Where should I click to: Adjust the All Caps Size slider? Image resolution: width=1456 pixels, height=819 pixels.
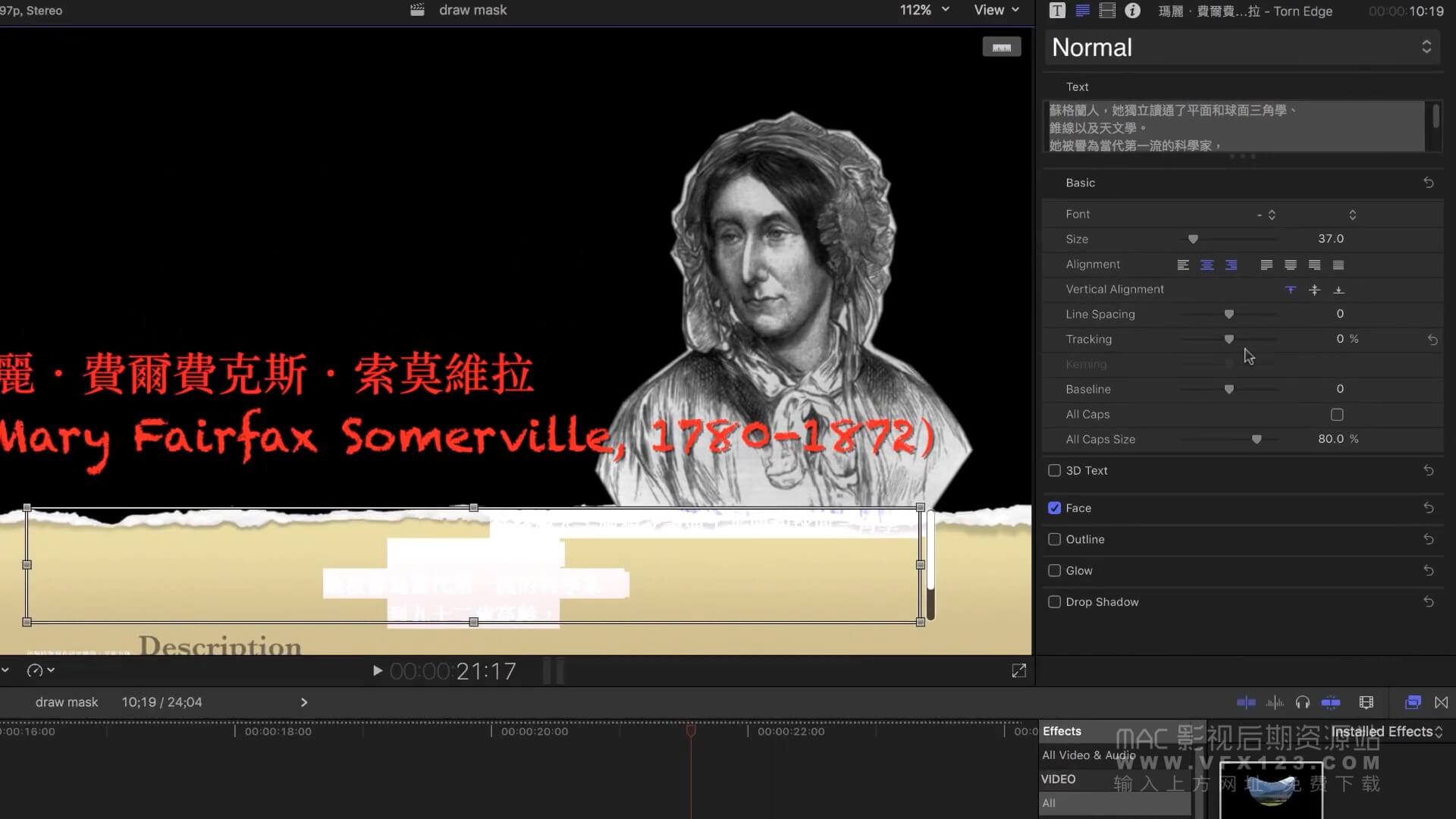[x=1257, y=440]
